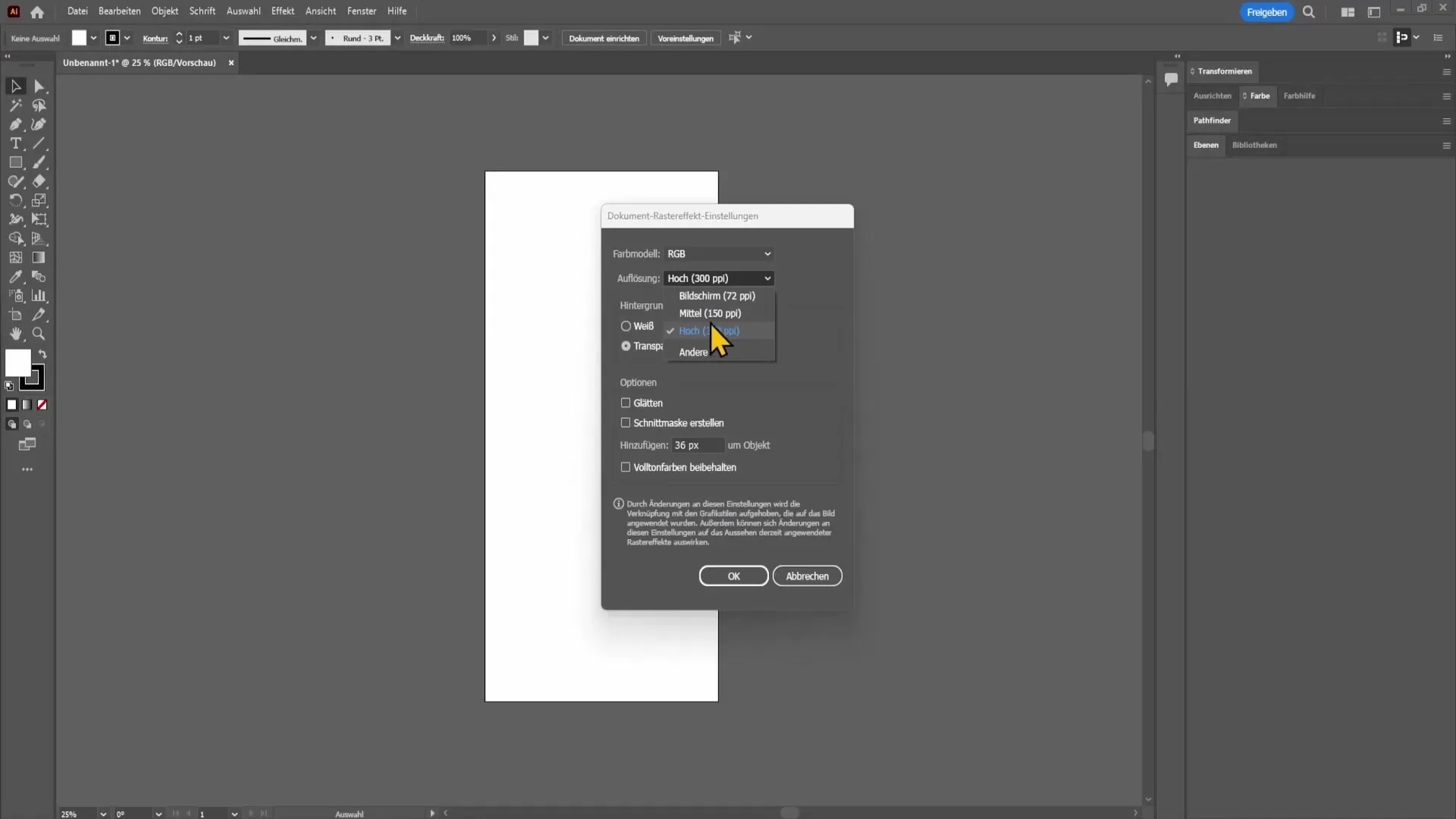1456x819 pixels.
Task: Select the Column Graph tool
Action: (39, 296)
